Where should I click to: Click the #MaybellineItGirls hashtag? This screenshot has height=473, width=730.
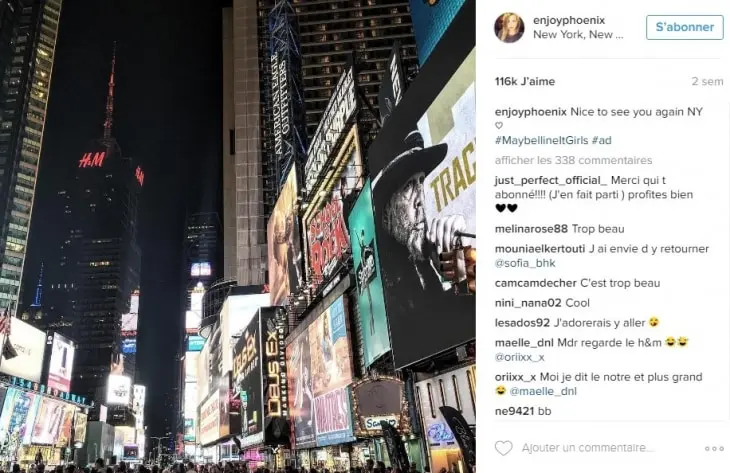[x=541, y=140]
